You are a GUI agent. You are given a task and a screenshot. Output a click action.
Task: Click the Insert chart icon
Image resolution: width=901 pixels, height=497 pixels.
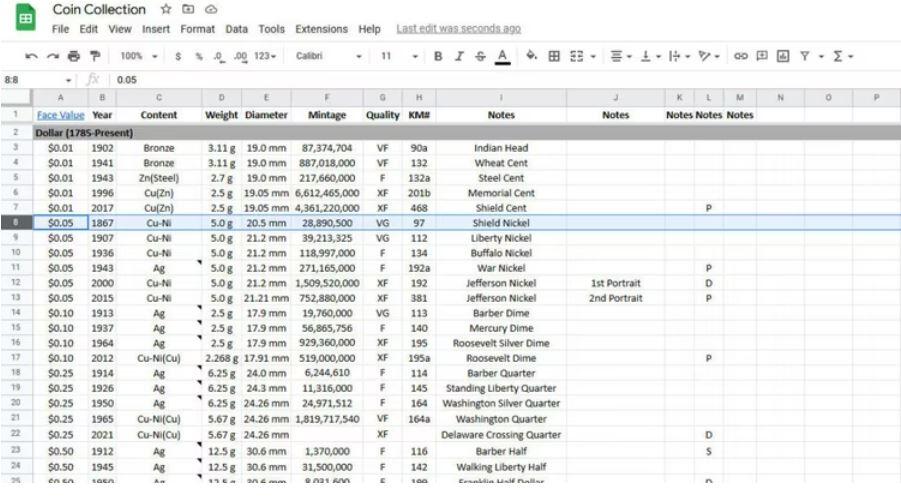point(783,57)
